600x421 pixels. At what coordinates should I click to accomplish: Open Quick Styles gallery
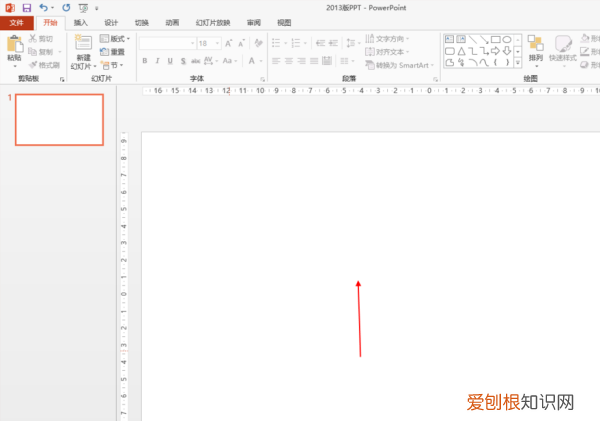click(562, 51)
